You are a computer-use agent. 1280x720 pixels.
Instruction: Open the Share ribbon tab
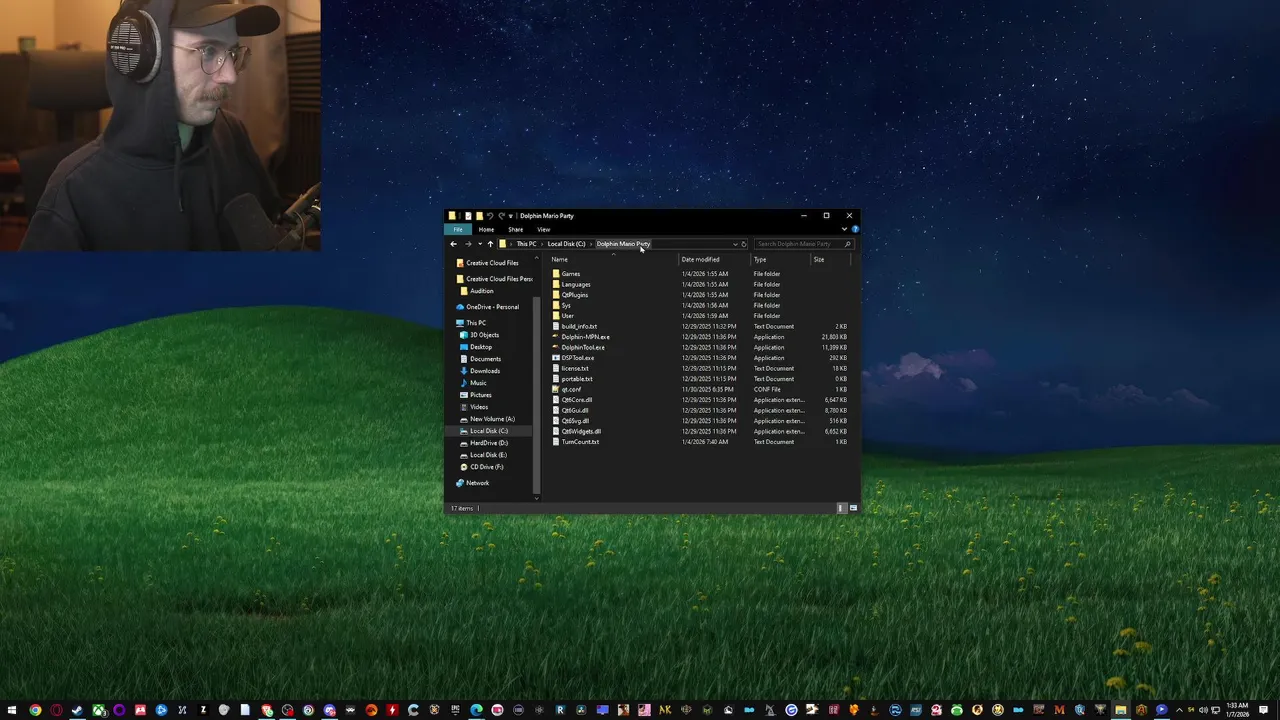[x=515, y=229]
